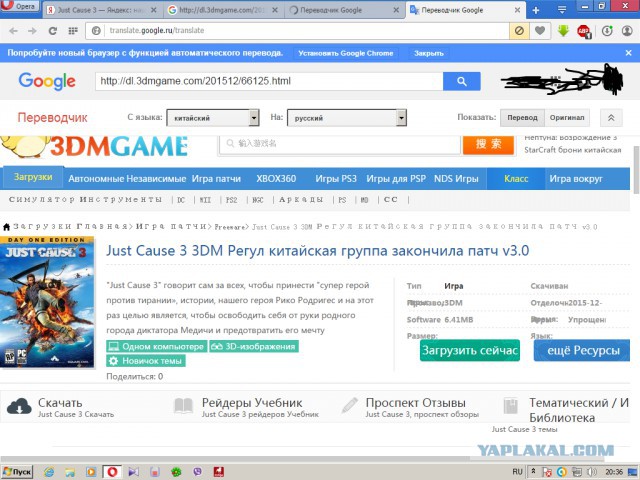Click the 3D-изображения tag

click(254, 347)
